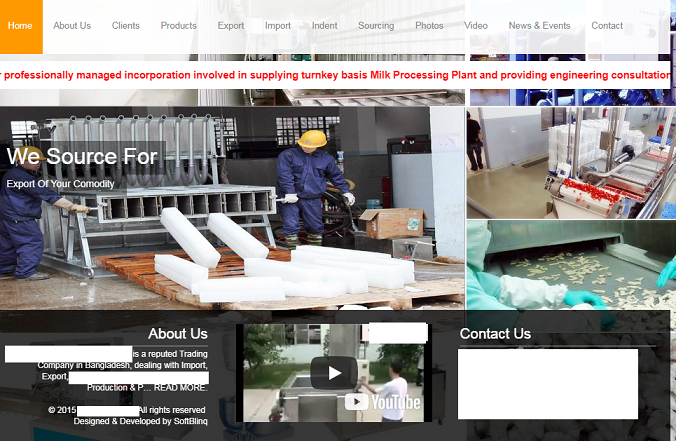
Task: Go to the Video page
Action: [476, 26]
